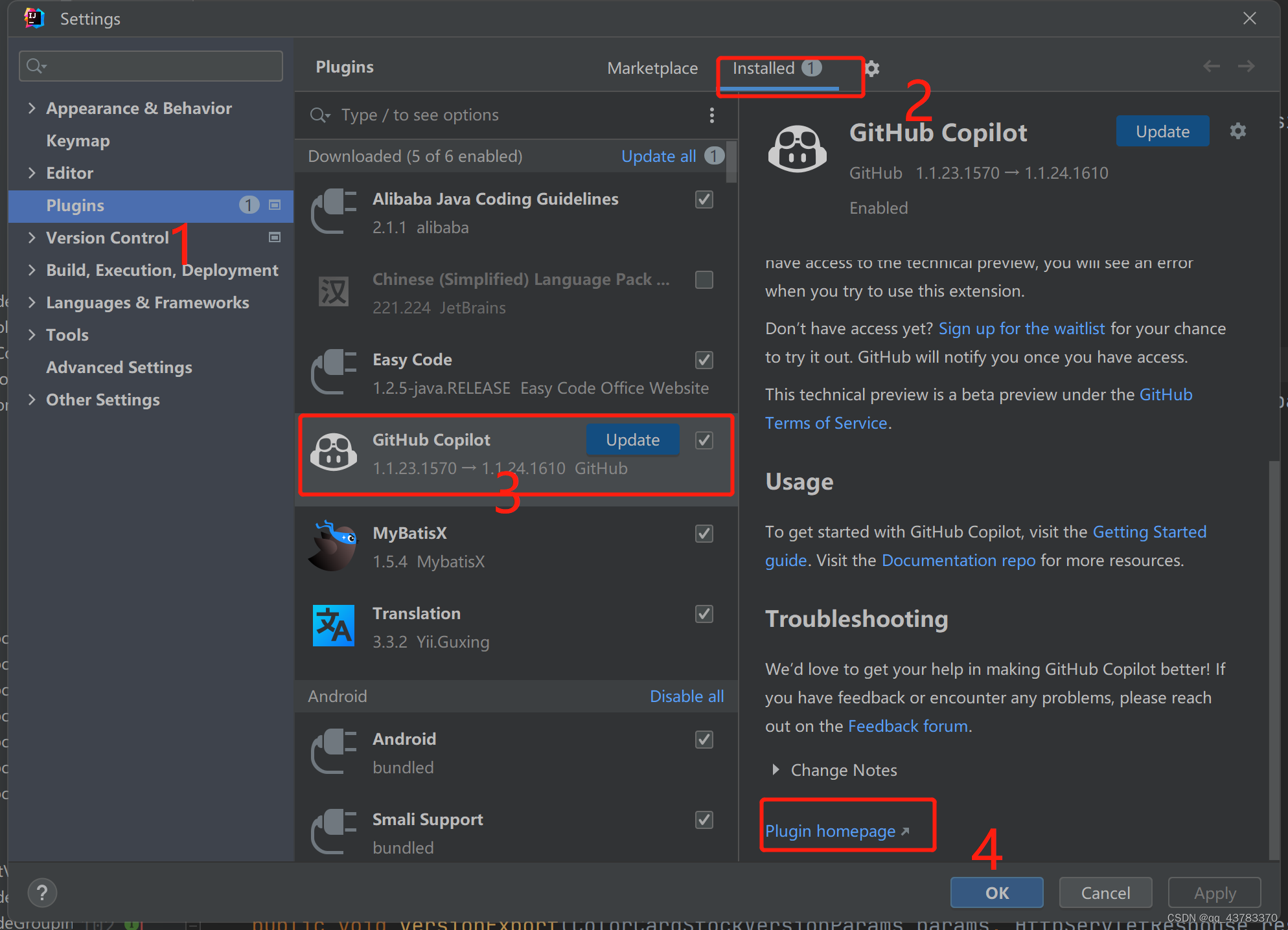1288x930 pixels.
Task: Select the MyBatisX plugin bird icon
Action: [x=333, y=547]
